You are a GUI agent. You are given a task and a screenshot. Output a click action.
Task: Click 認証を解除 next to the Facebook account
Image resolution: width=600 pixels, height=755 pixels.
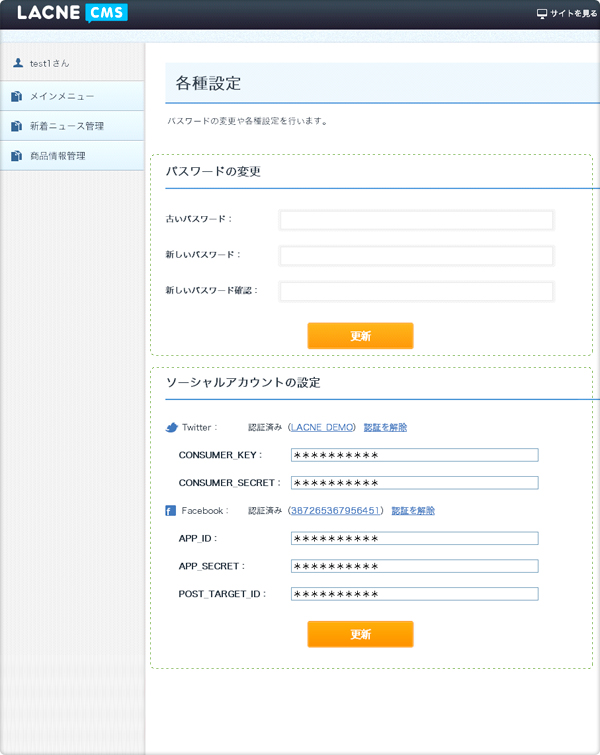coord(413,510)
